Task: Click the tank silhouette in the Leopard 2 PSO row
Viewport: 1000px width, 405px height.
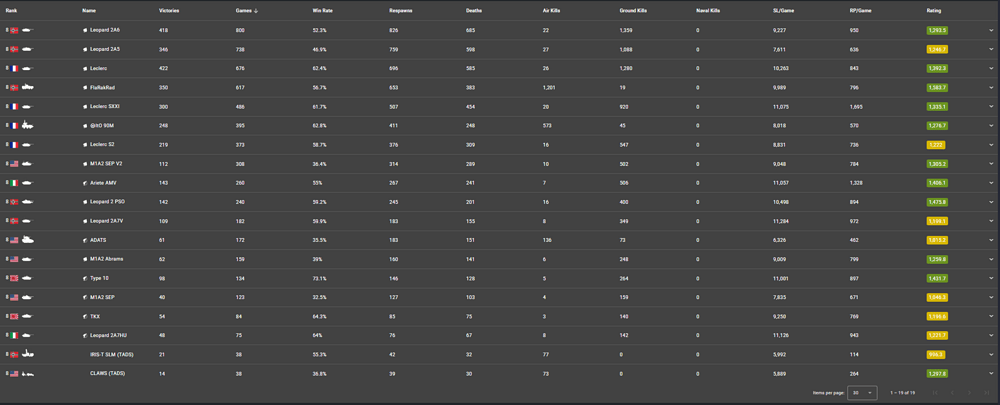Action: (28, 202)
